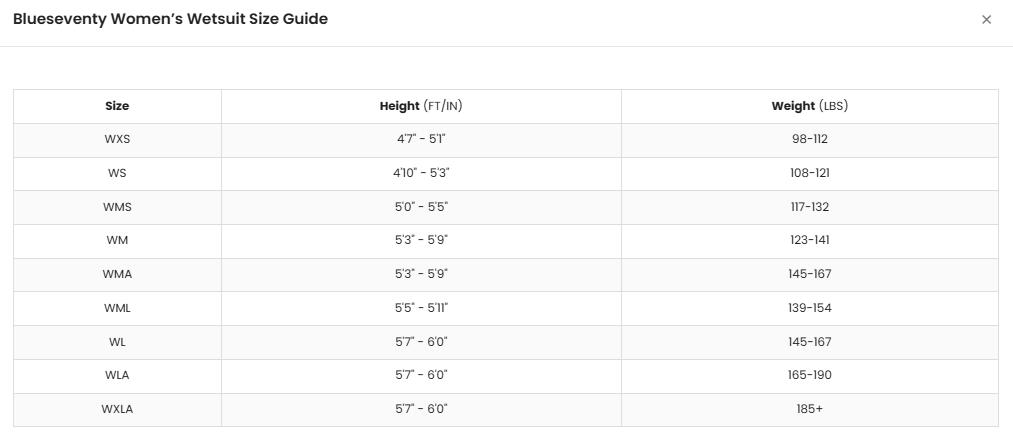Select the WXLA size cell
Screen dimensions: 1013x447
coord(117,410)
